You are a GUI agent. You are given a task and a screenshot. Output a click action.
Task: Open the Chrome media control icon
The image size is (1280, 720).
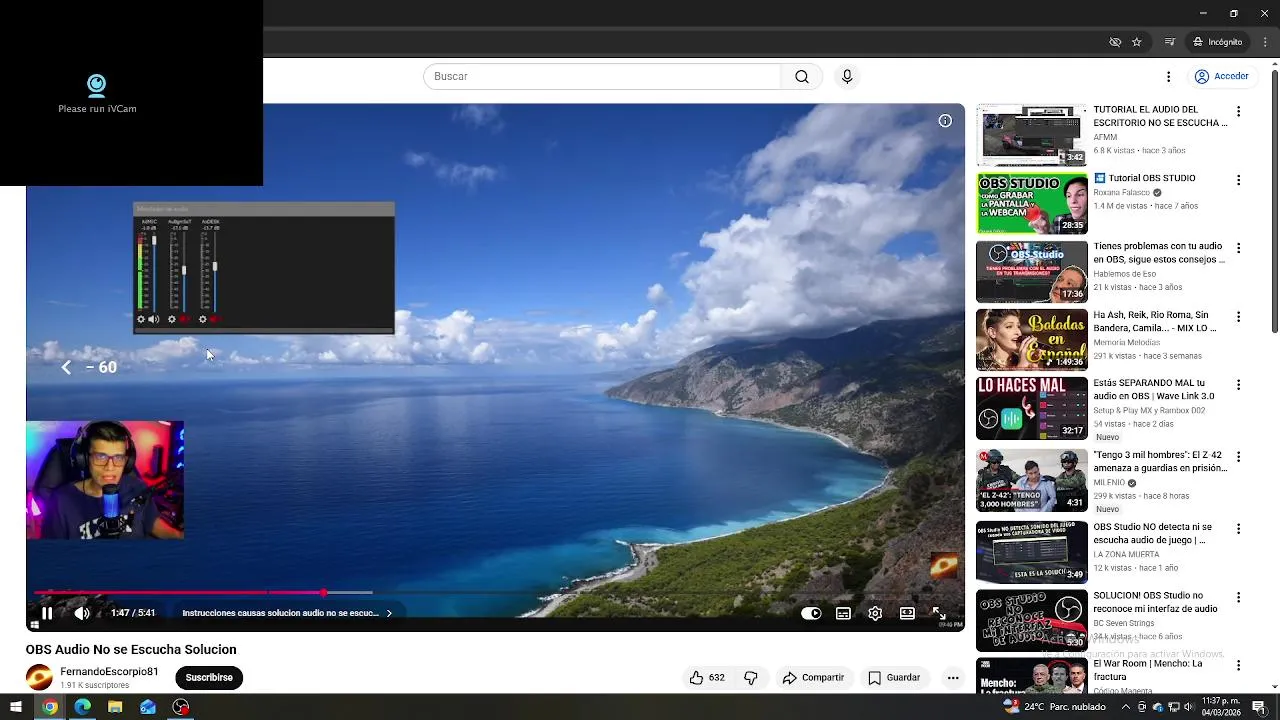pos(1169,42)
